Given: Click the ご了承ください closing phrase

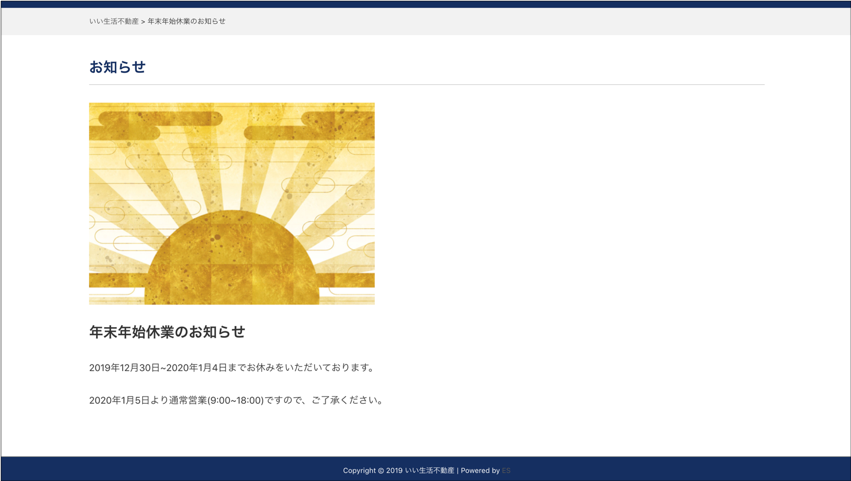Looking at the screenshot, I should [x=346, y=400].
